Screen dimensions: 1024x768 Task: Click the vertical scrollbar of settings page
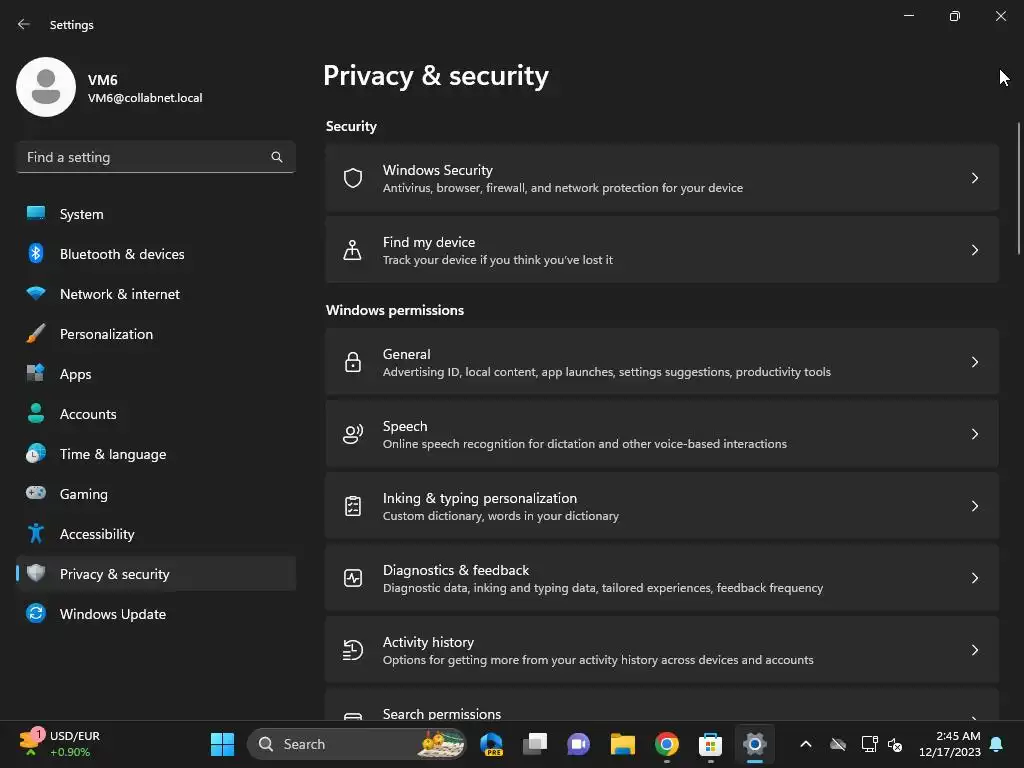pos(1018,188)
